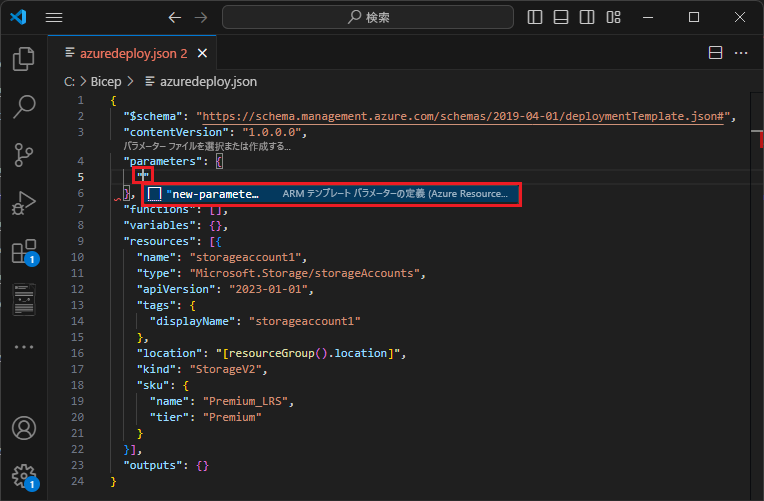Image resolution: width=764 pixels, height=501 pixels.
Task: Close the azuredeploy.json tab
Action: tap(202, 53)
